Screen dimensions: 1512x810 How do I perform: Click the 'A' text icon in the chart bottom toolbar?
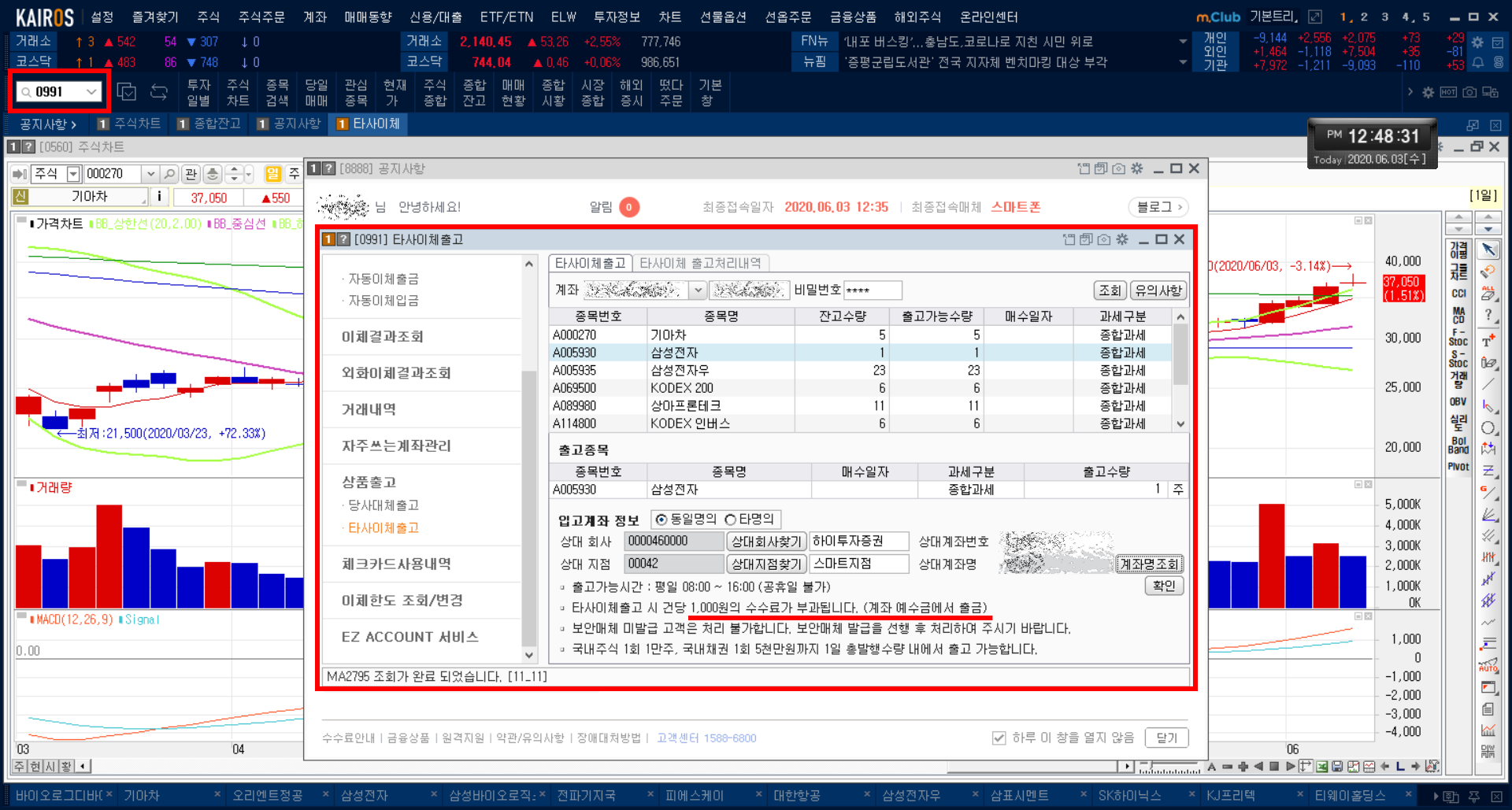(1211, 767)
